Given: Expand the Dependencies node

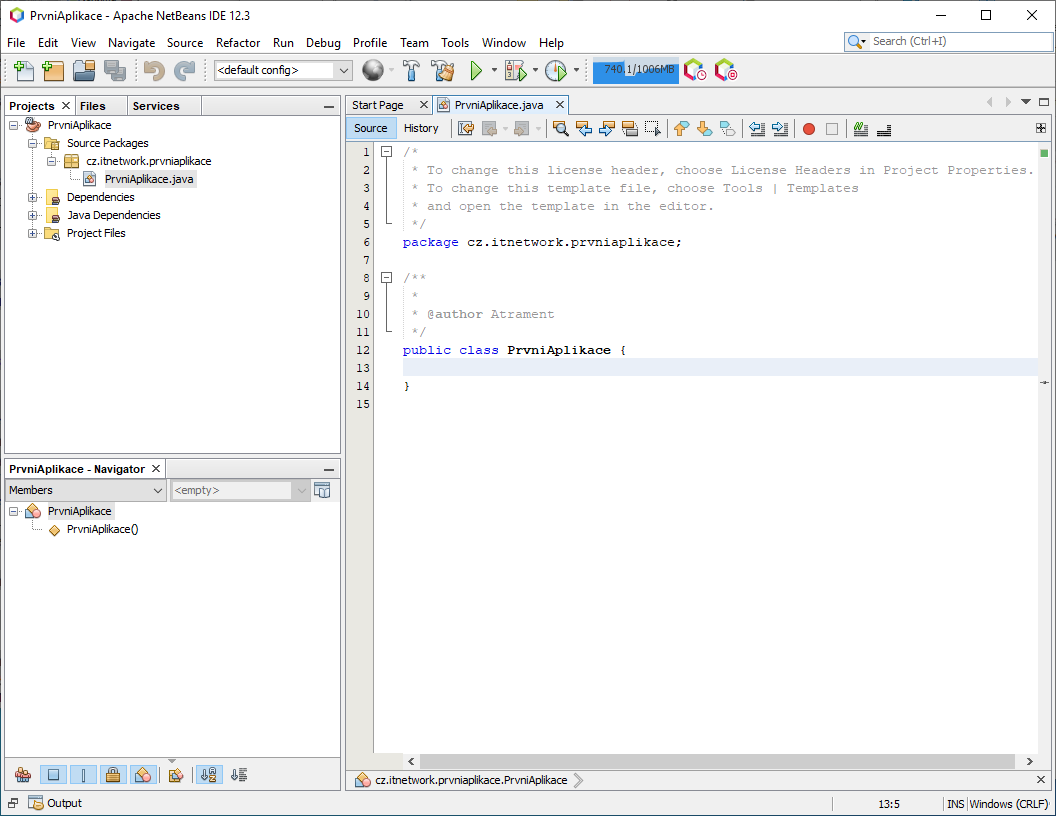Looking at the screenshot, I should point(30,197).
